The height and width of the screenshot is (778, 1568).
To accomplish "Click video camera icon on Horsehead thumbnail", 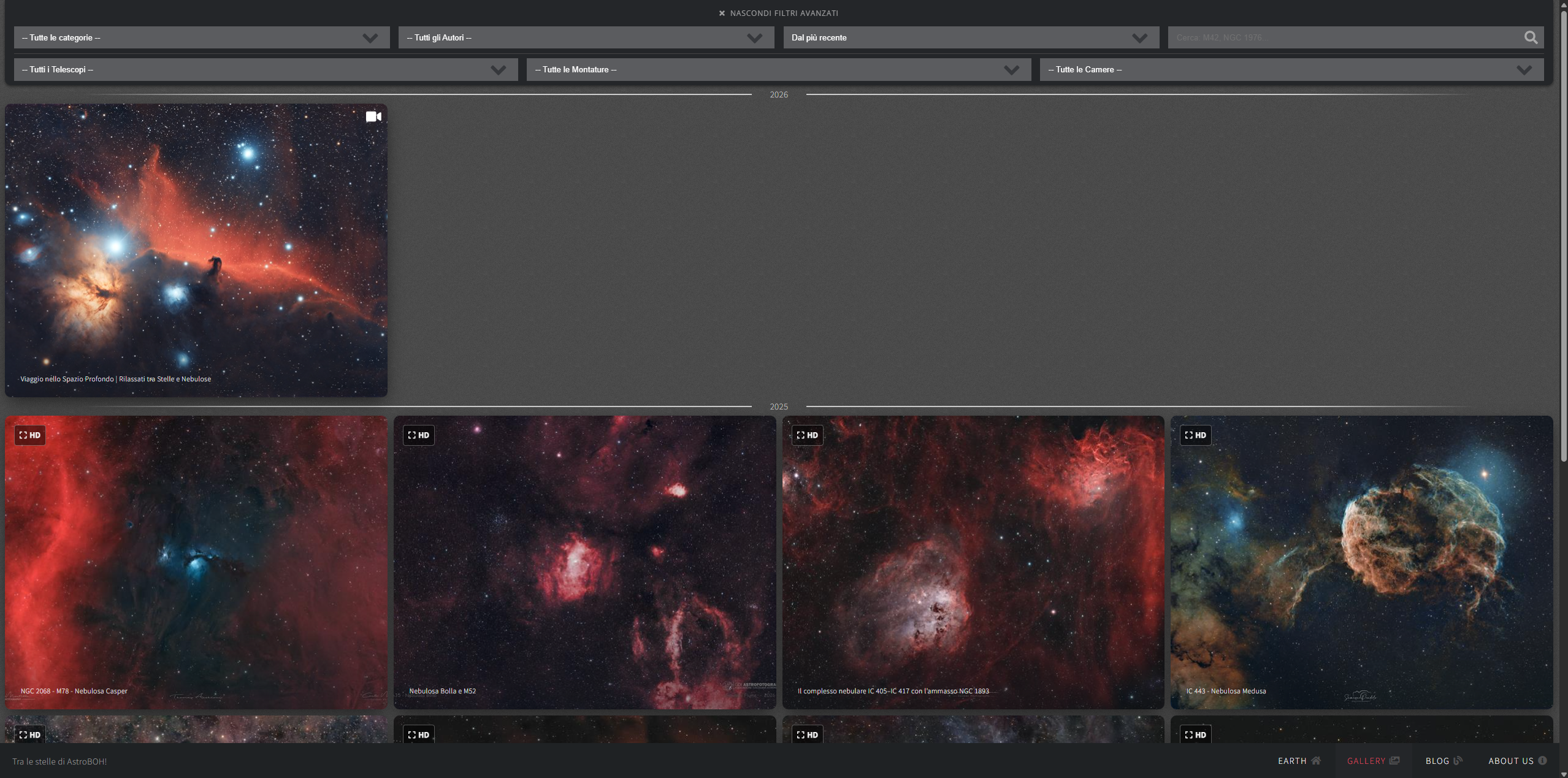I will coord(373,116).
